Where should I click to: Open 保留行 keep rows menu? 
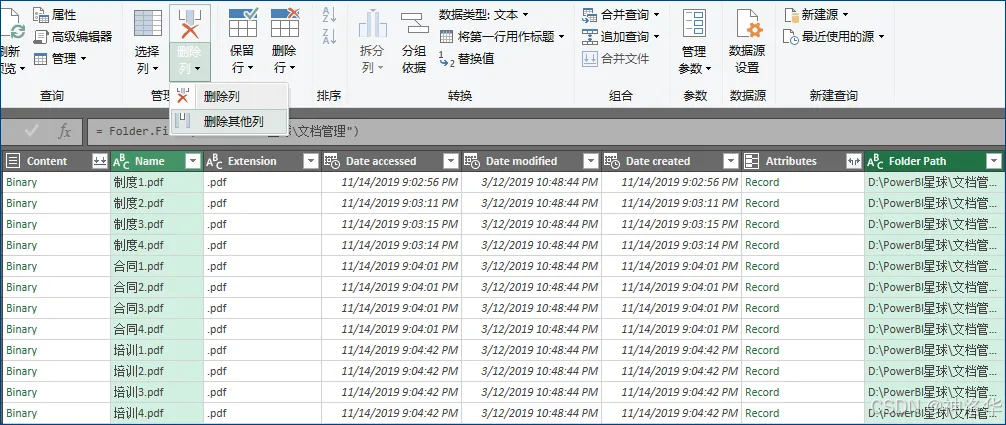click(243, 40)
